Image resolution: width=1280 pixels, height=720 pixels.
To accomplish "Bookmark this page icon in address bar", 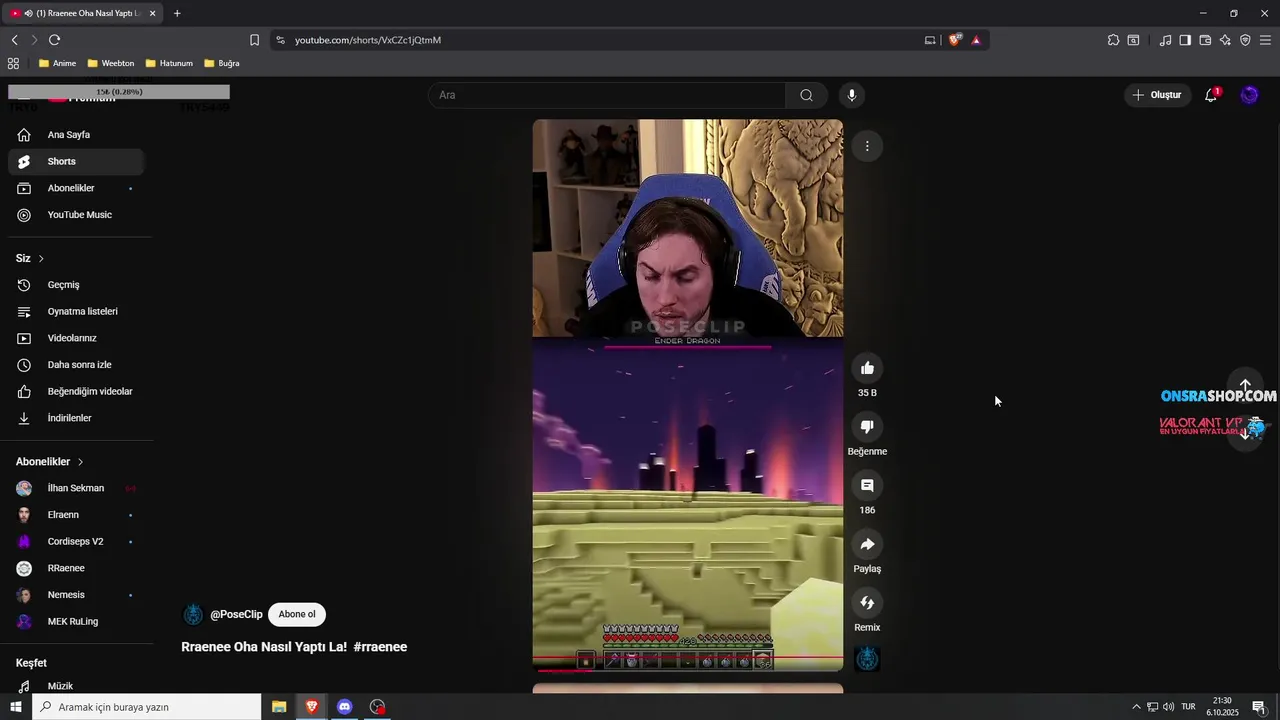I will coord(254,40).
